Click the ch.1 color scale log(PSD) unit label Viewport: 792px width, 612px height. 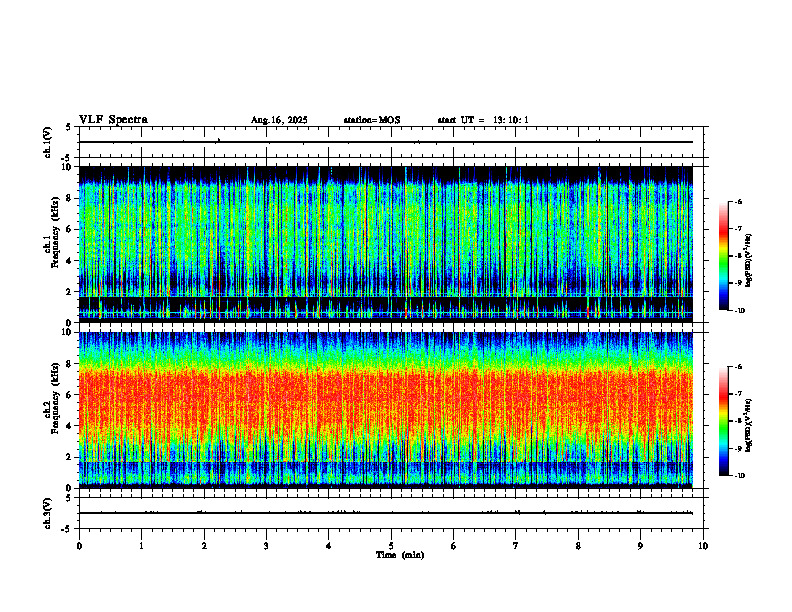pos(749,261)
